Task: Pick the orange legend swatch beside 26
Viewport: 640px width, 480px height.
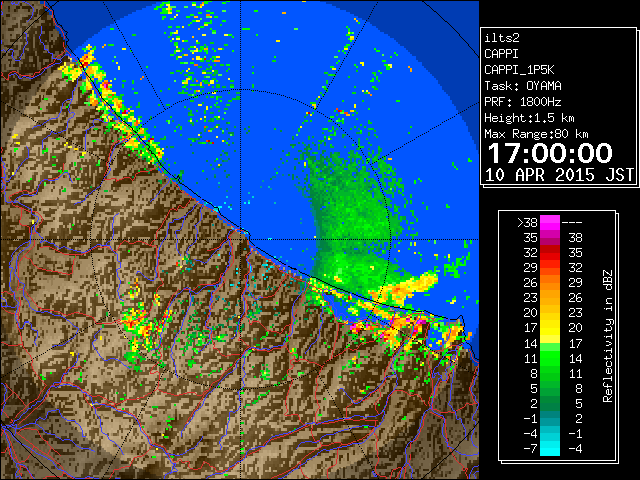Action: 550,283
